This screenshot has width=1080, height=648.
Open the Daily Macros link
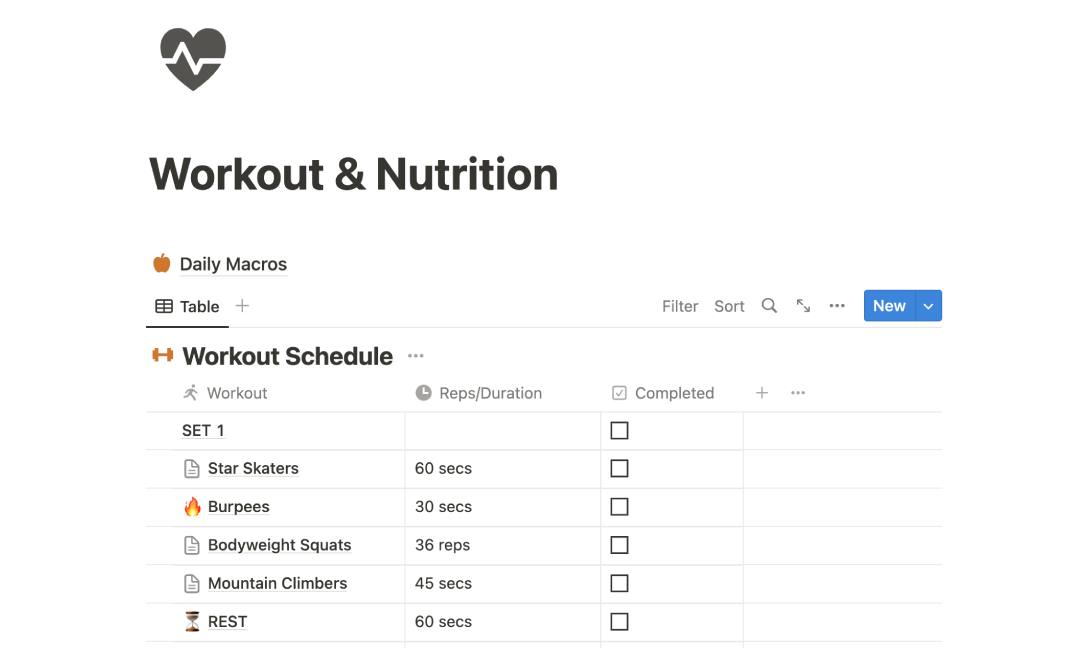233,264
